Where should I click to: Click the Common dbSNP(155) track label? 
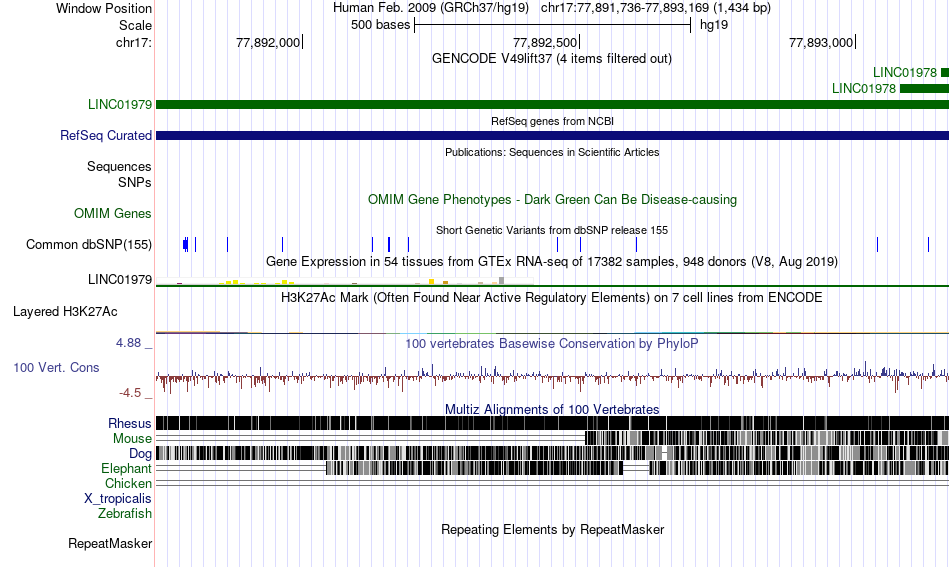[89, 245]
